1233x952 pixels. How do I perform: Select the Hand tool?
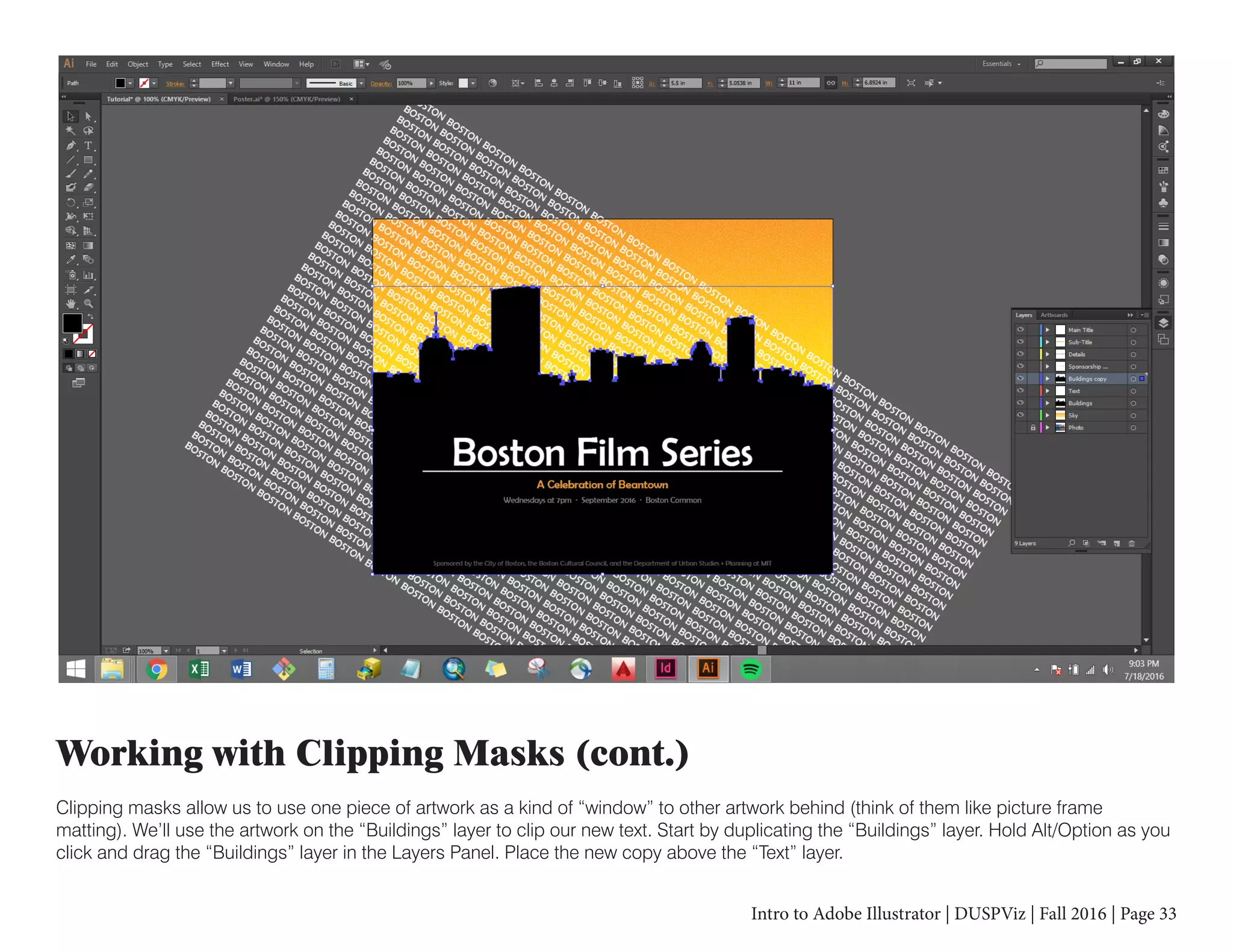(x=70, y=304)
